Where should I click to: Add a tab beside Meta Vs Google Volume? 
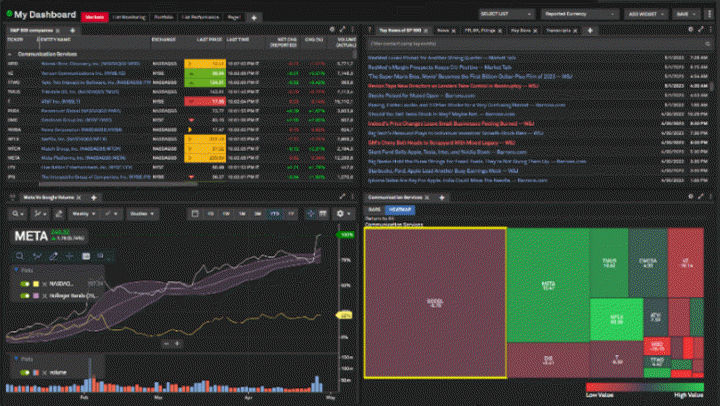[x=94, y=197]
